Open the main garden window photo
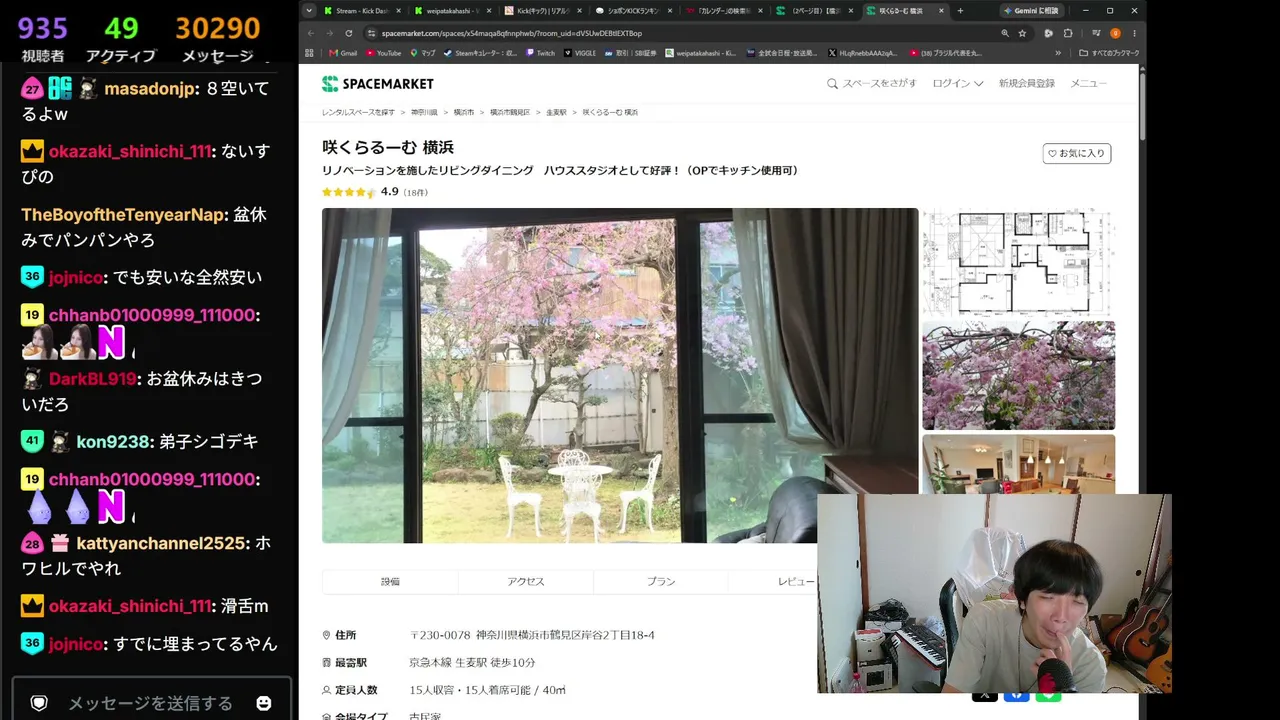 click(x=620, y=375)
